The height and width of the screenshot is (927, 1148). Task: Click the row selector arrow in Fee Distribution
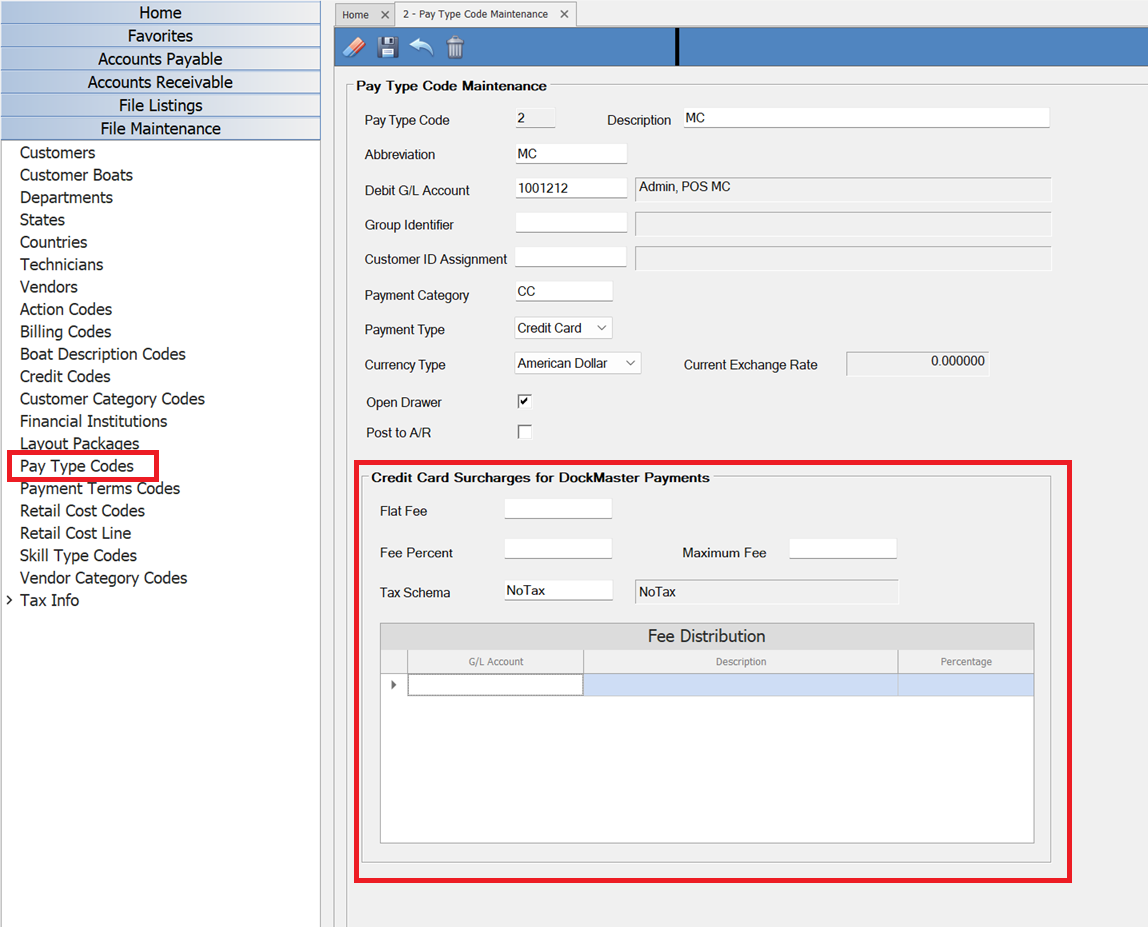pyautogui.click(x=394, y=685)
